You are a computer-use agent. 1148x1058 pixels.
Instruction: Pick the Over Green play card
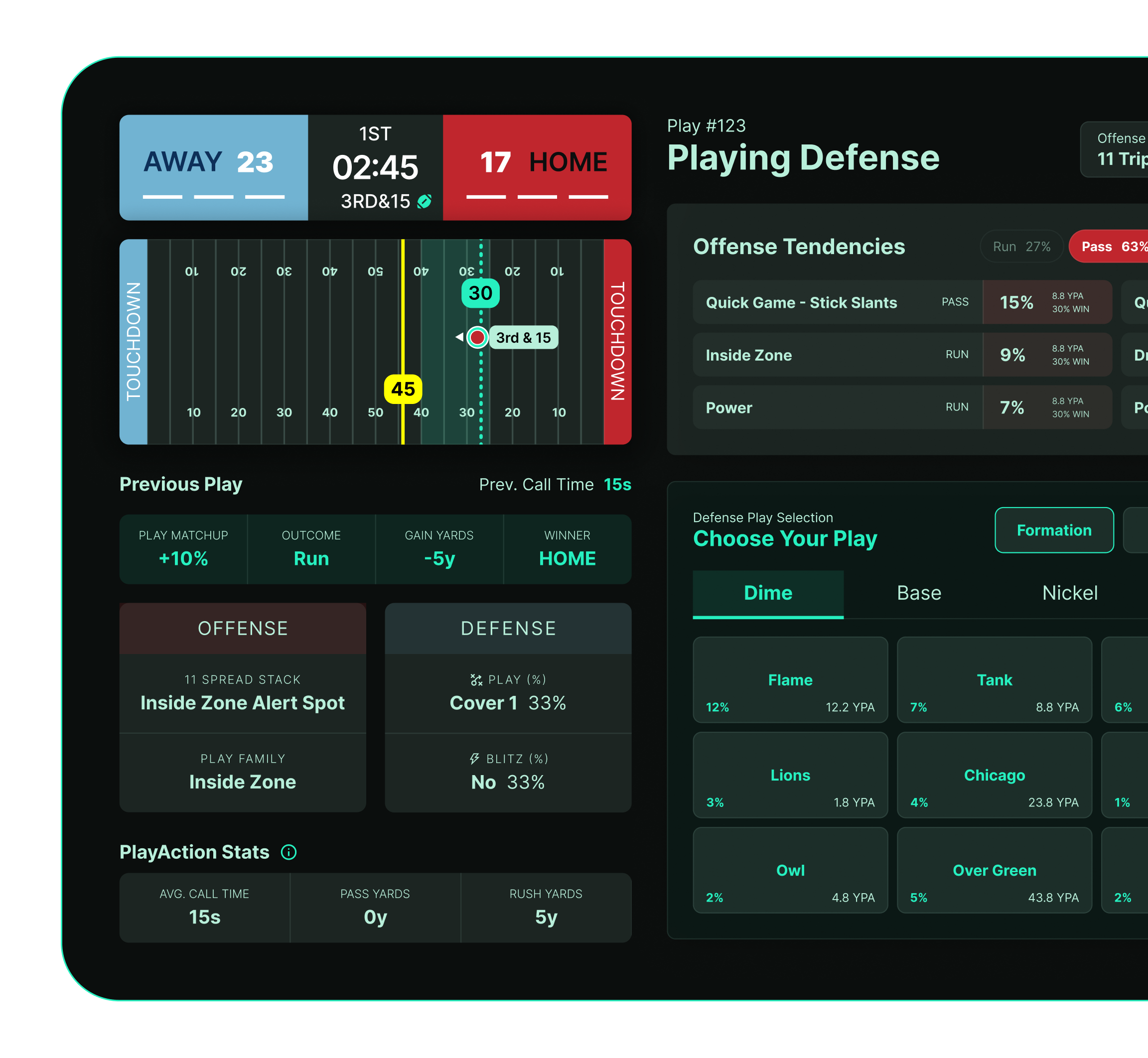[994, 870]
